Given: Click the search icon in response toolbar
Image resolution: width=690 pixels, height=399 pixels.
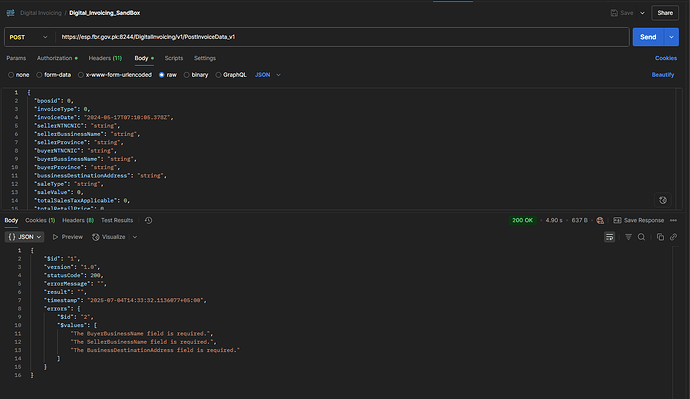Looking at the screenshot, I should click(x=641, y=237).
